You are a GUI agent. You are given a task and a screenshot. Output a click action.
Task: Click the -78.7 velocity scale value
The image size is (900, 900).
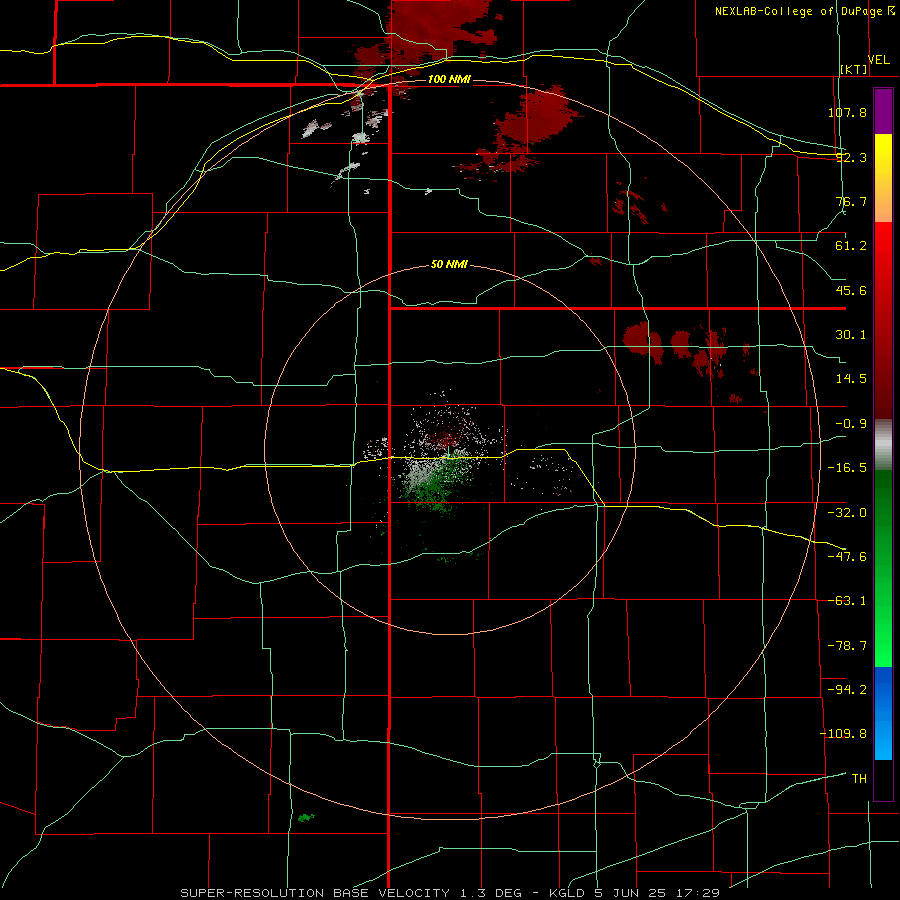(x=847, y=646)
